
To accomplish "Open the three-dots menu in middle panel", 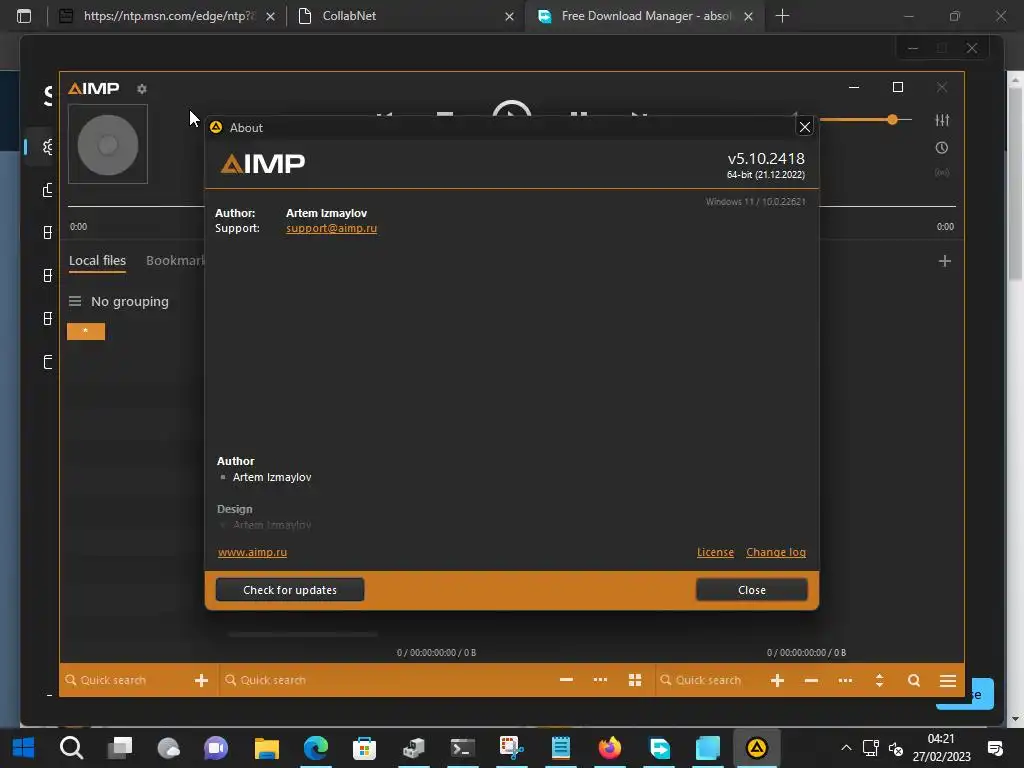I will [600, 680].
